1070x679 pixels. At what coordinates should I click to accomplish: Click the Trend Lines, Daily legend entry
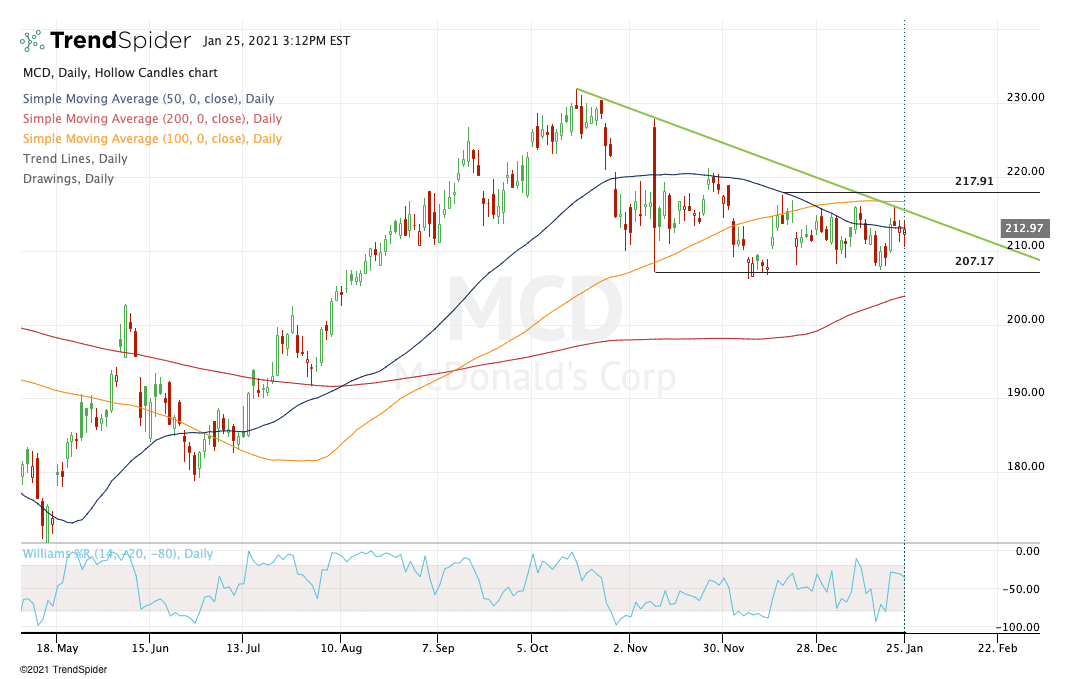[75, 158]
